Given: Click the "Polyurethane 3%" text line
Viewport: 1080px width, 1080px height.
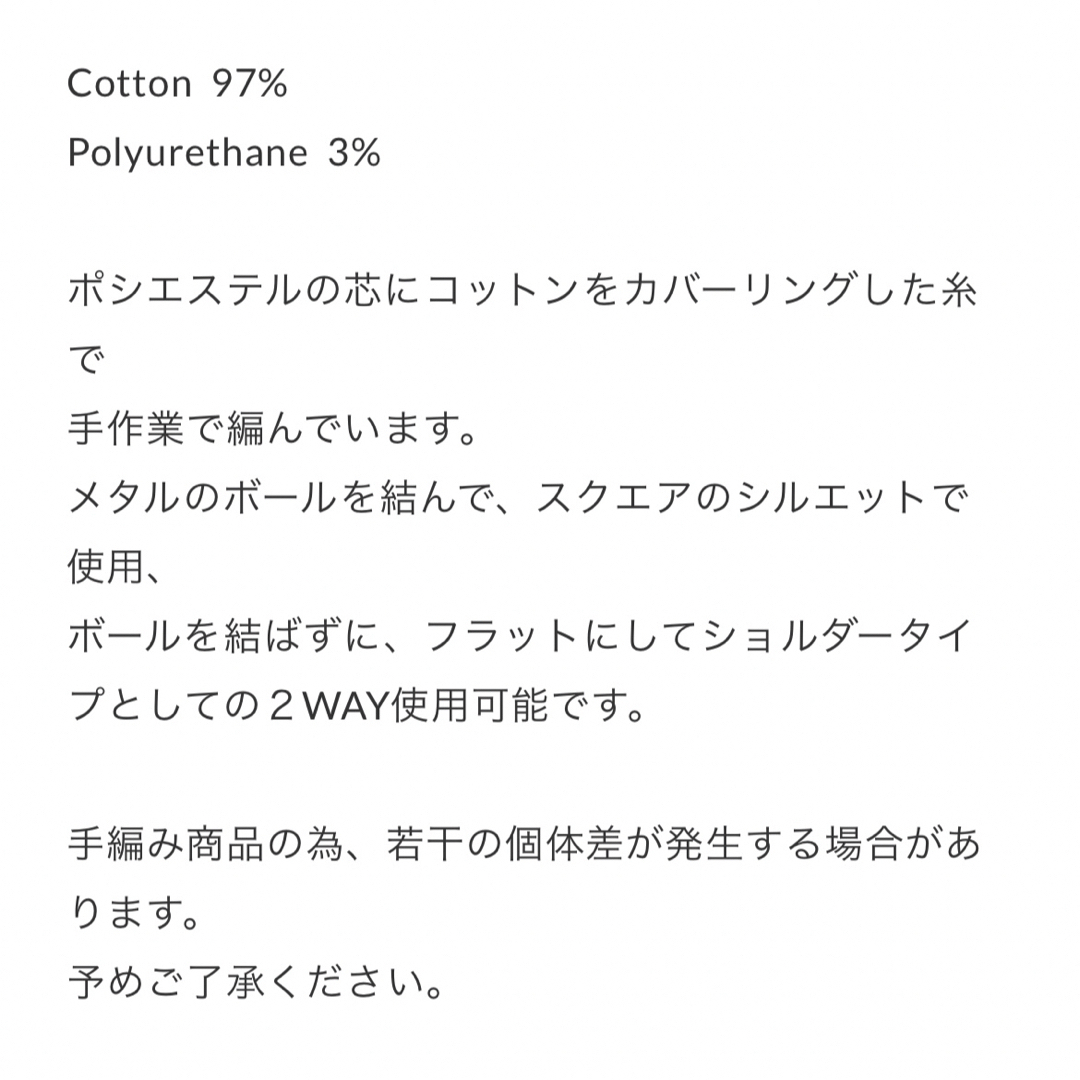Looking at the screenshot, I should (224, 153).
